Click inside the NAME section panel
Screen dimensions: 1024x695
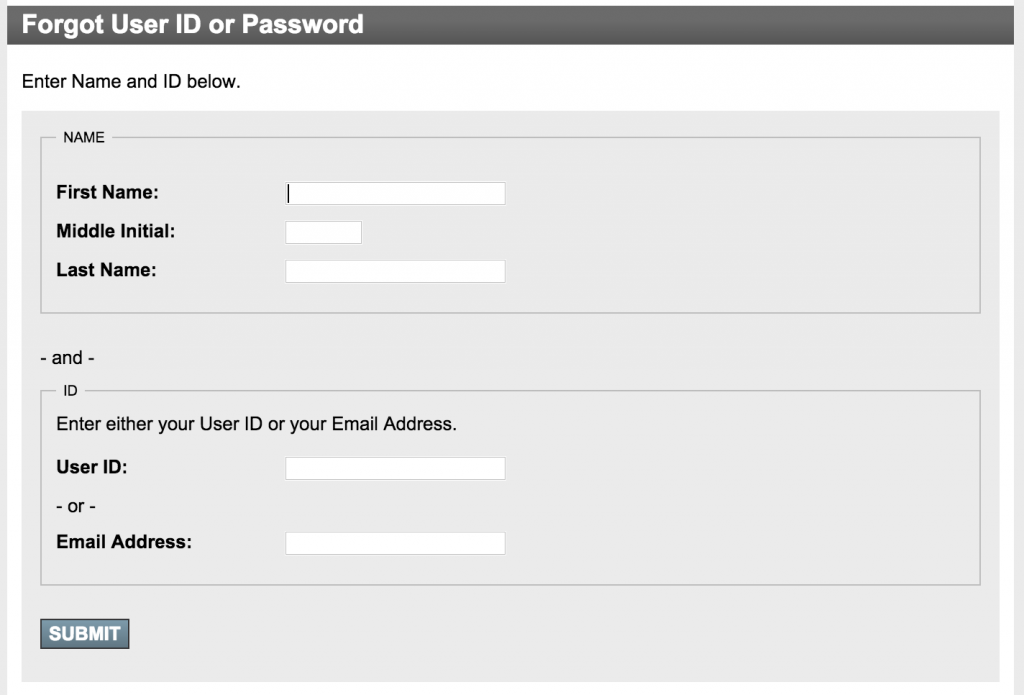point(700,220)
